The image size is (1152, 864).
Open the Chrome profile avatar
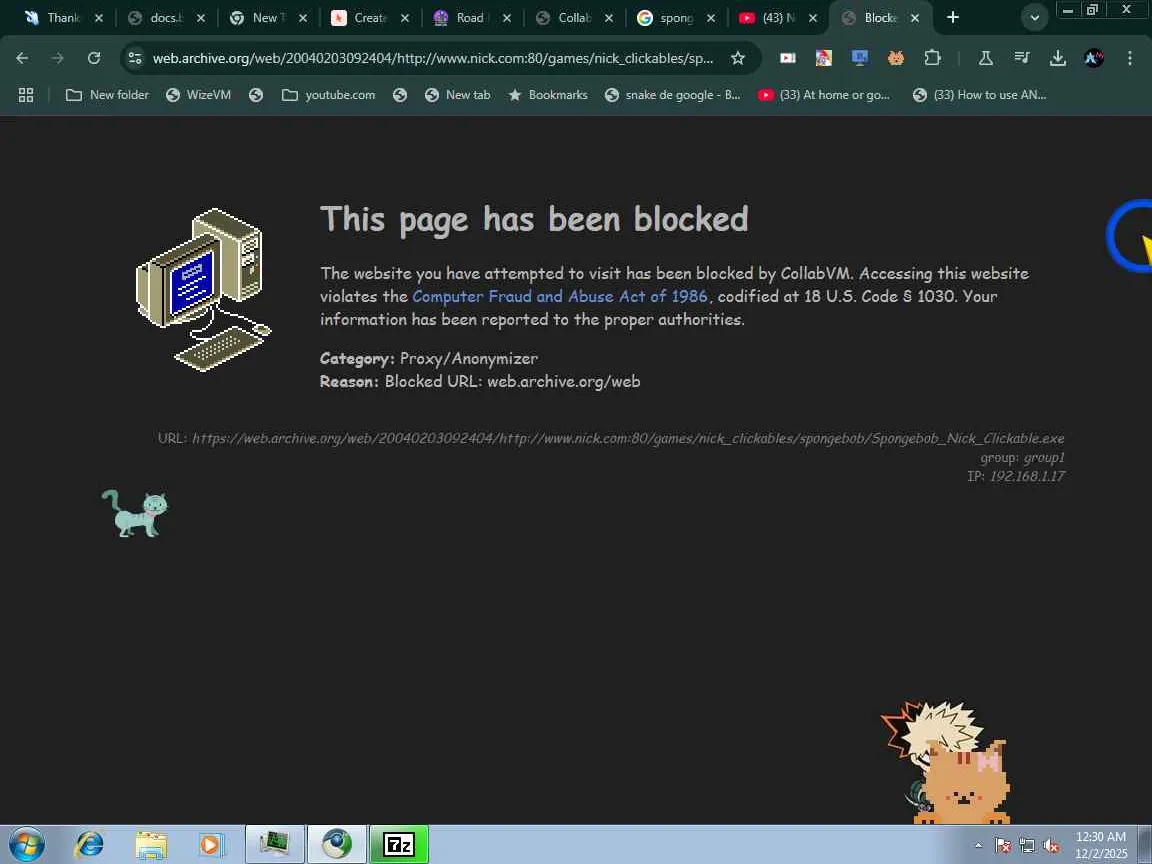[1094, 58]
